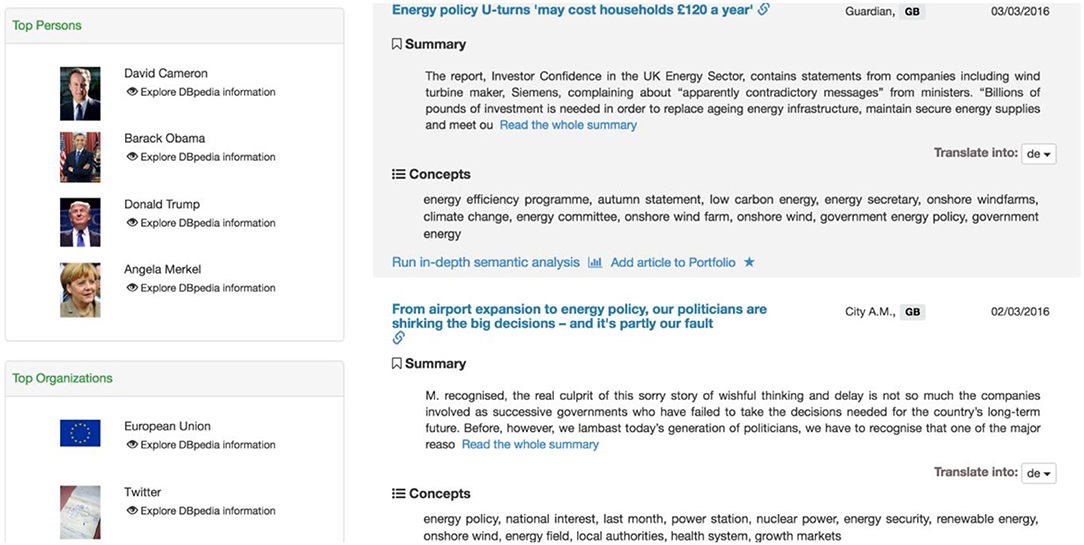1084x545 pixels.
Task: Click the bar chart icon after Run in-depth semantic analysis
Action: coord(595,263)
